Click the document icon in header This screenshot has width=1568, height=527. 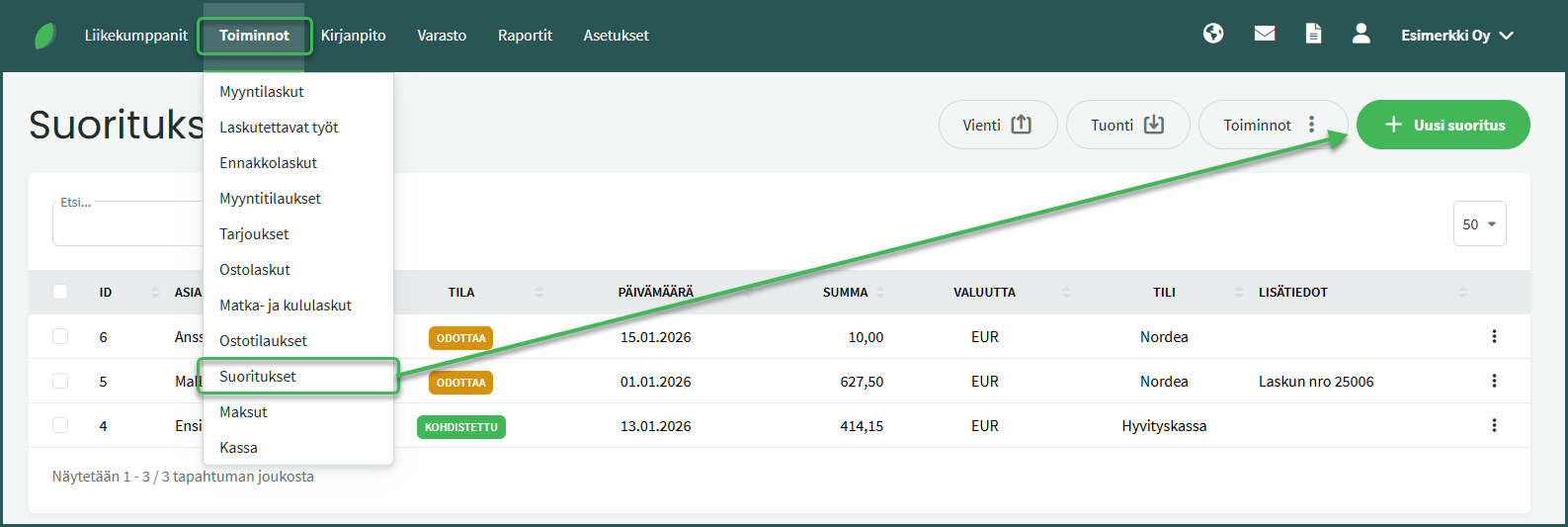[x=1313, y=34]
